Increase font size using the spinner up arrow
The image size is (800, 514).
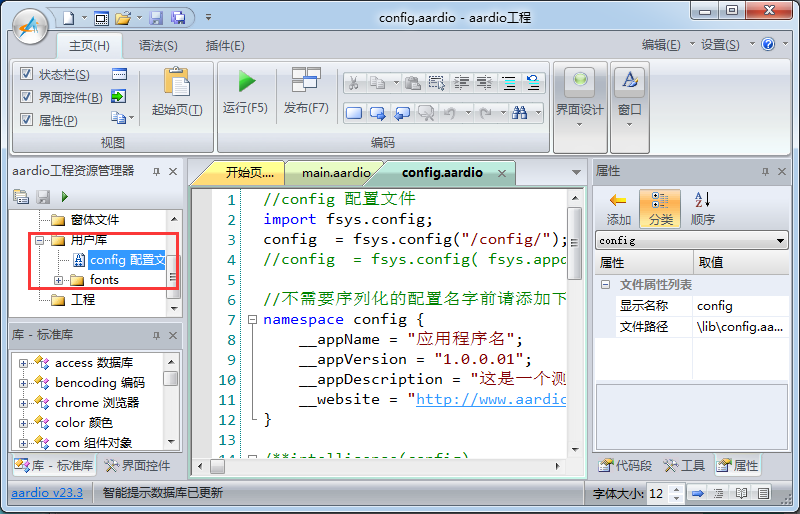(x=677, y=489)
